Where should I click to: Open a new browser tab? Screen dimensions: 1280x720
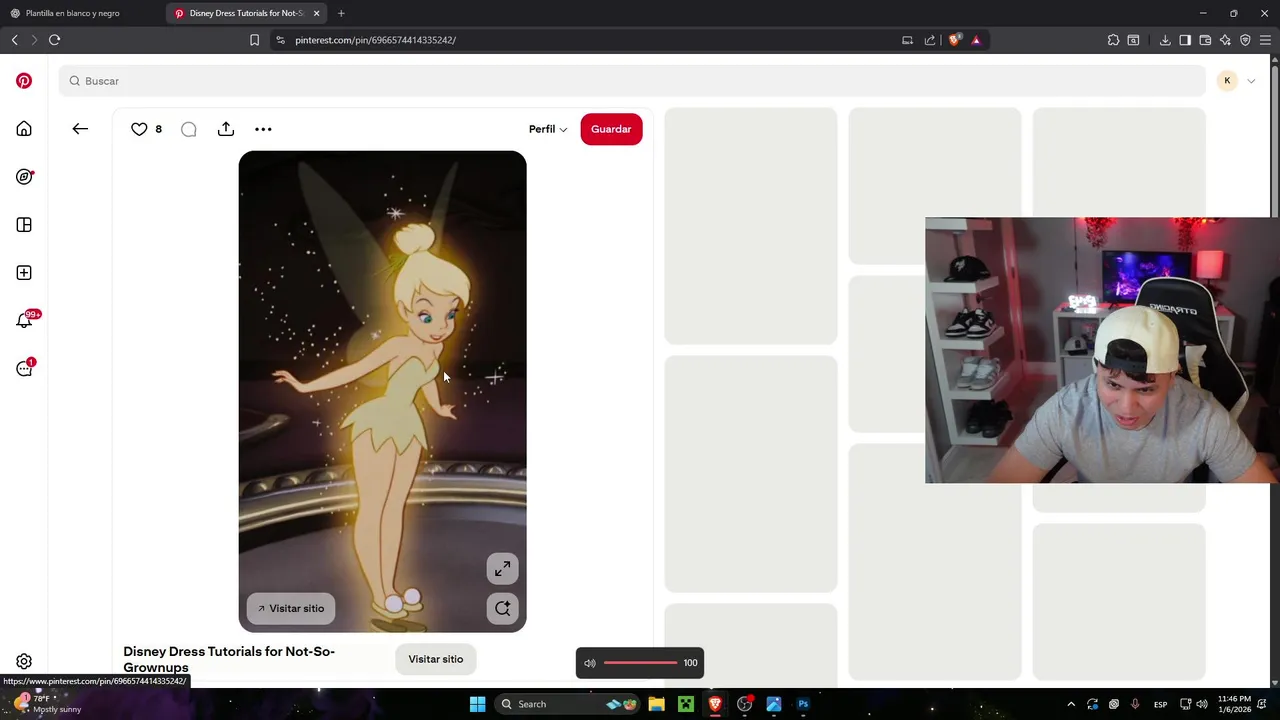341,13
